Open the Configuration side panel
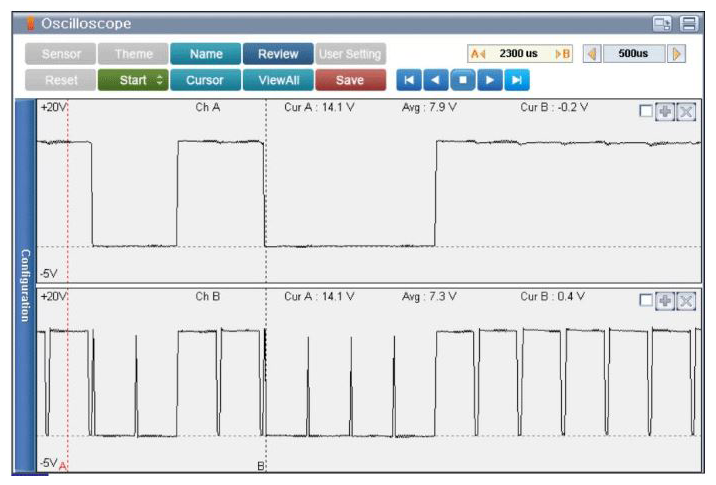 click(x=26, y=285)
